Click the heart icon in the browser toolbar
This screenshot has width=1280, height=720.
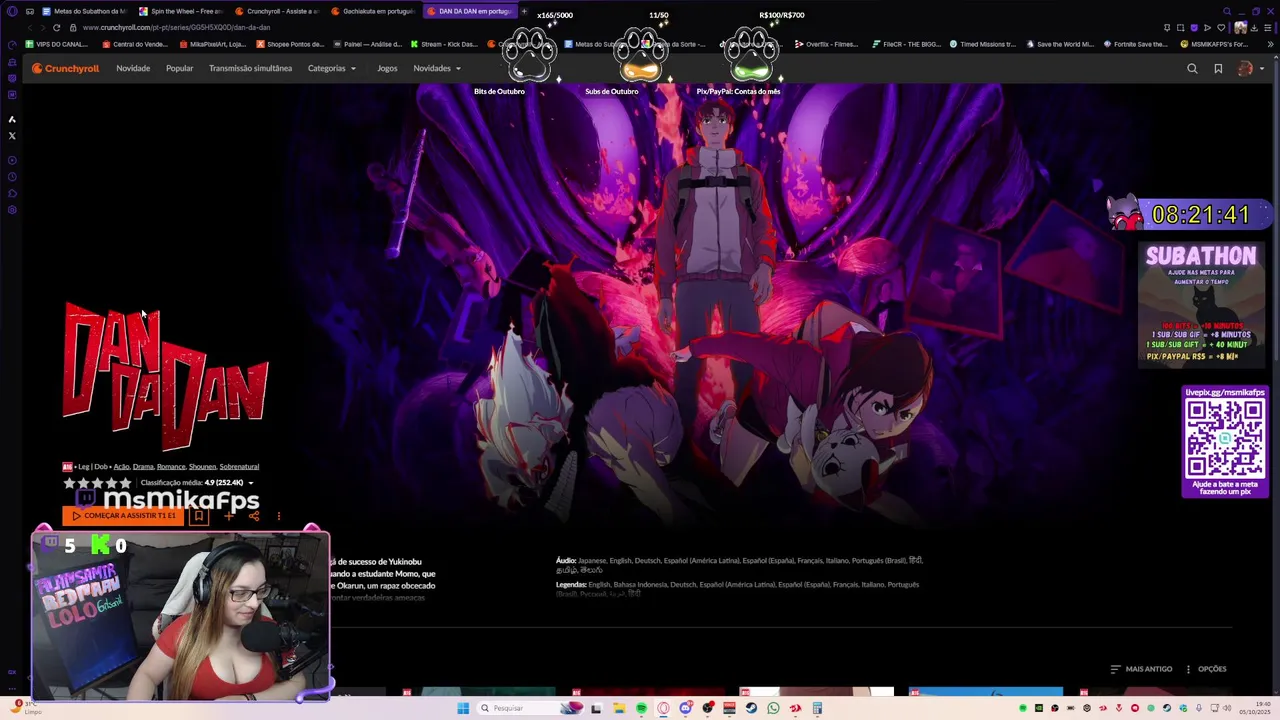tap(1220, 27)
